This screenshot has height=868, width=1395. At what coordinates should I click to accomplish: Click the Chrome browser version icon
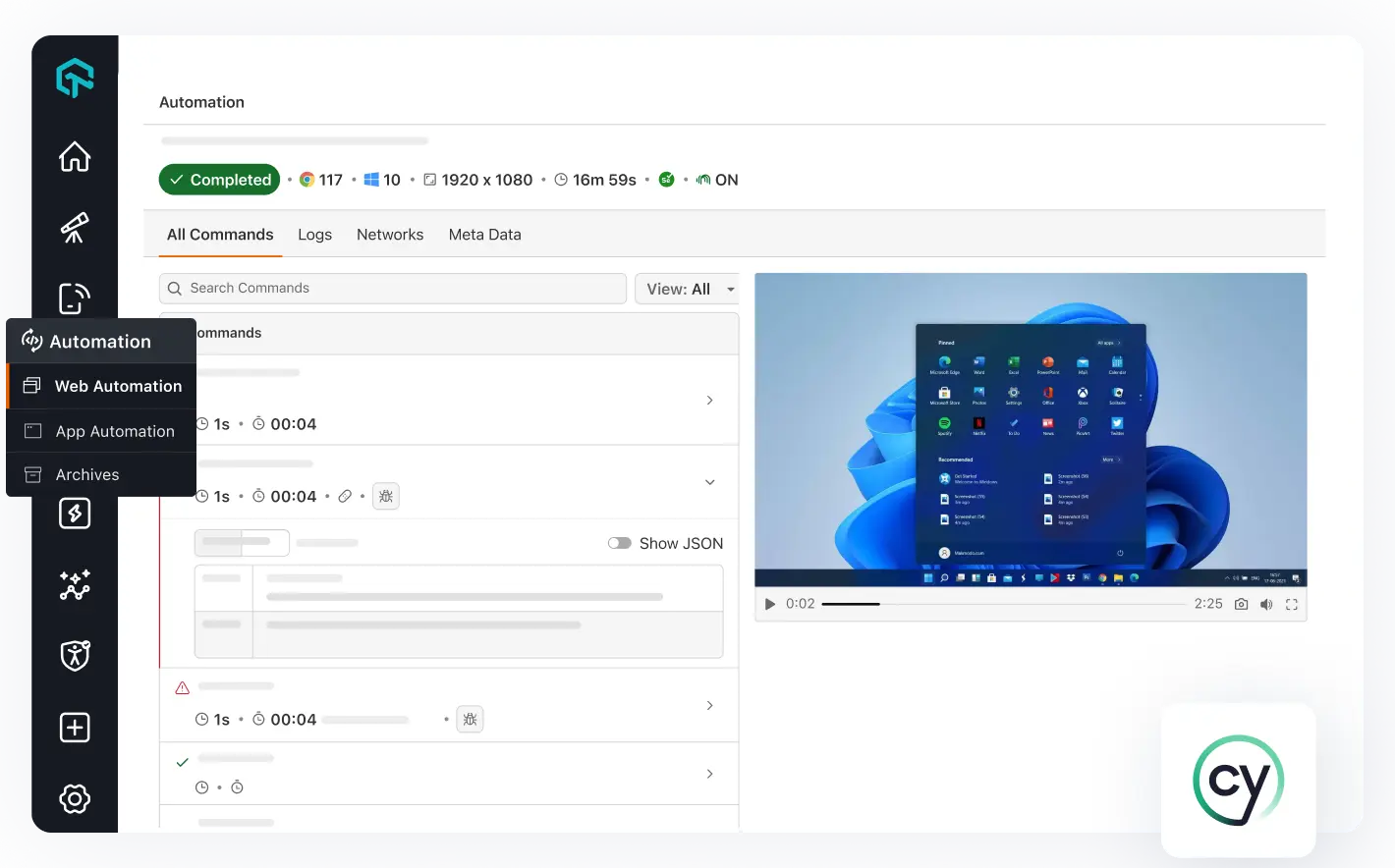point(305,179)
